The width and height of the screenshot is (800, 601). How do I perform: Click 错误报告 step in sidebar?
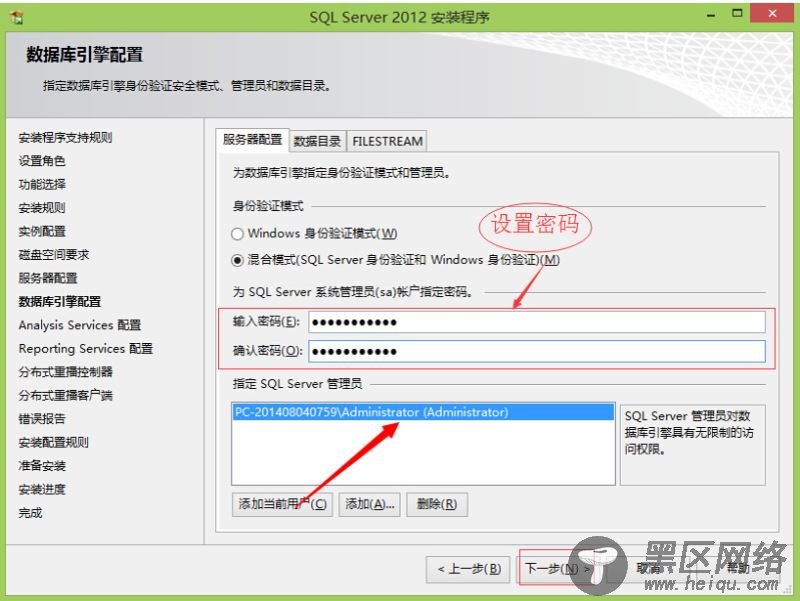click(42, 419)
